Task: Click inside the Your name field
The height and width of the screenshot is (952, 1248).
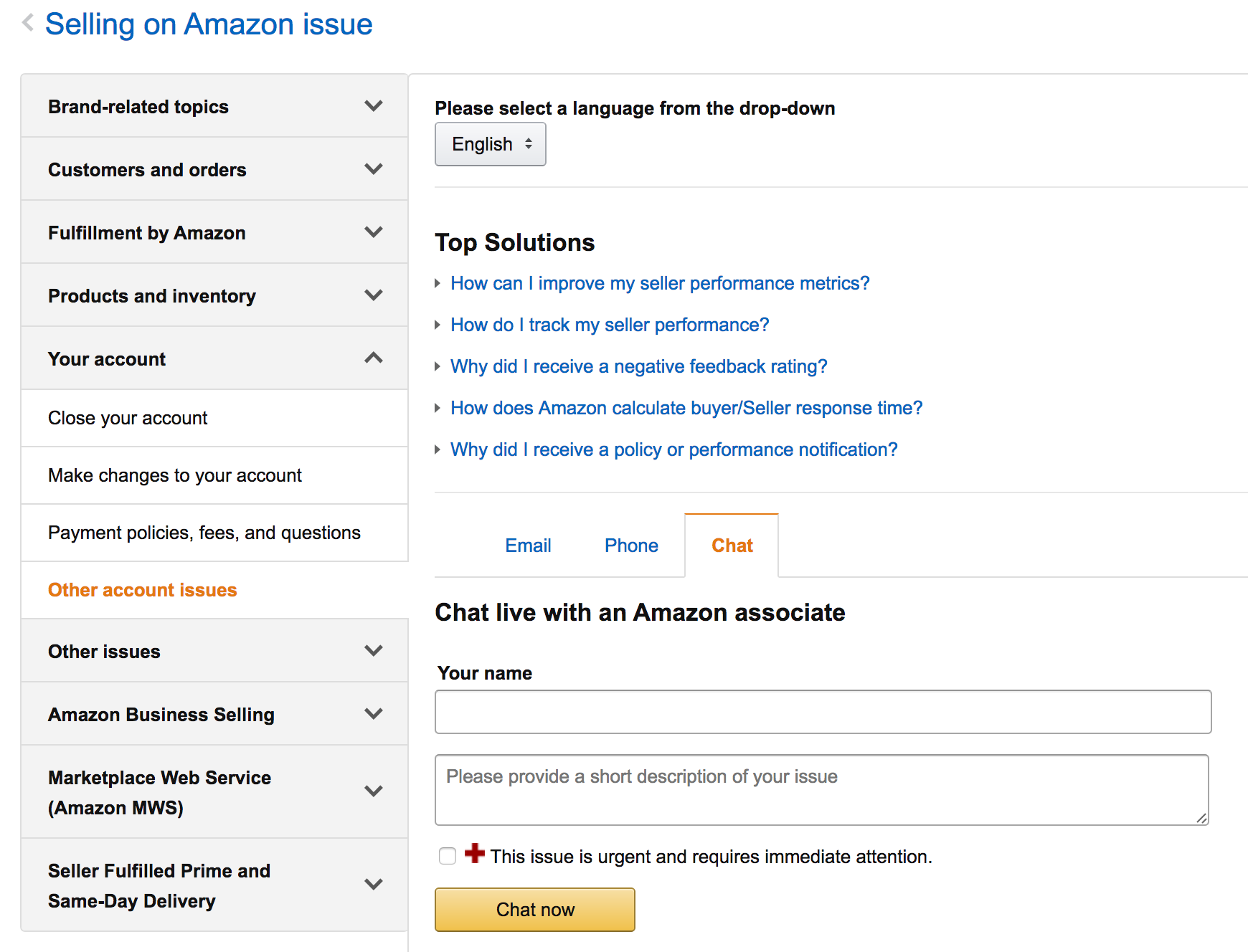Action: [823, 712]
